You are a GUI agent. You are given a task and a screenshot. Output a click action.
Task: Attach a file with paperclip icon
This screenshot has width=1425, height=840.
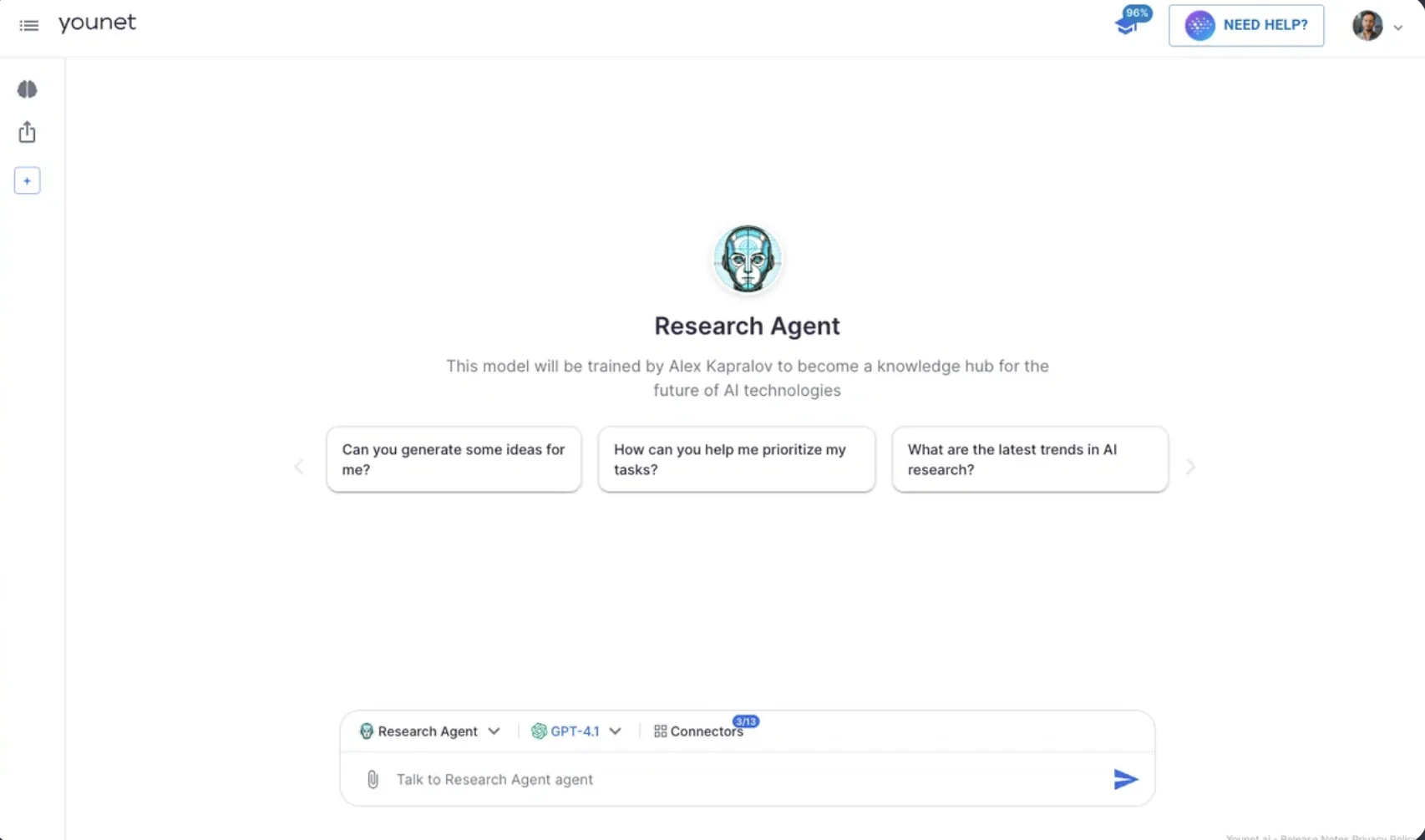[x=373, y=779]
